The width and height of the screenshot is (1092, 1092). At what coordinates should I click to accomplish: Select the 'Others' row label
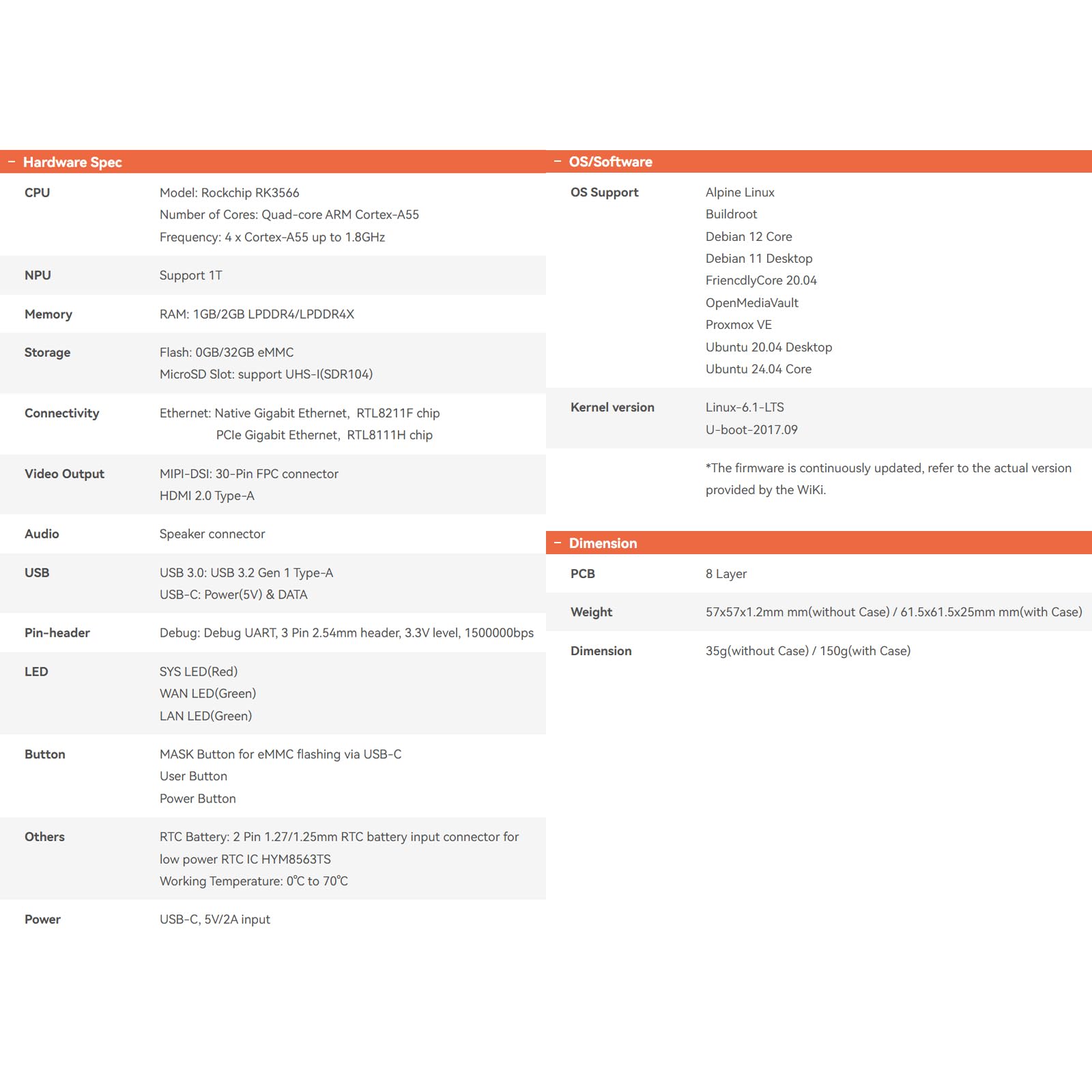(45, 837)
